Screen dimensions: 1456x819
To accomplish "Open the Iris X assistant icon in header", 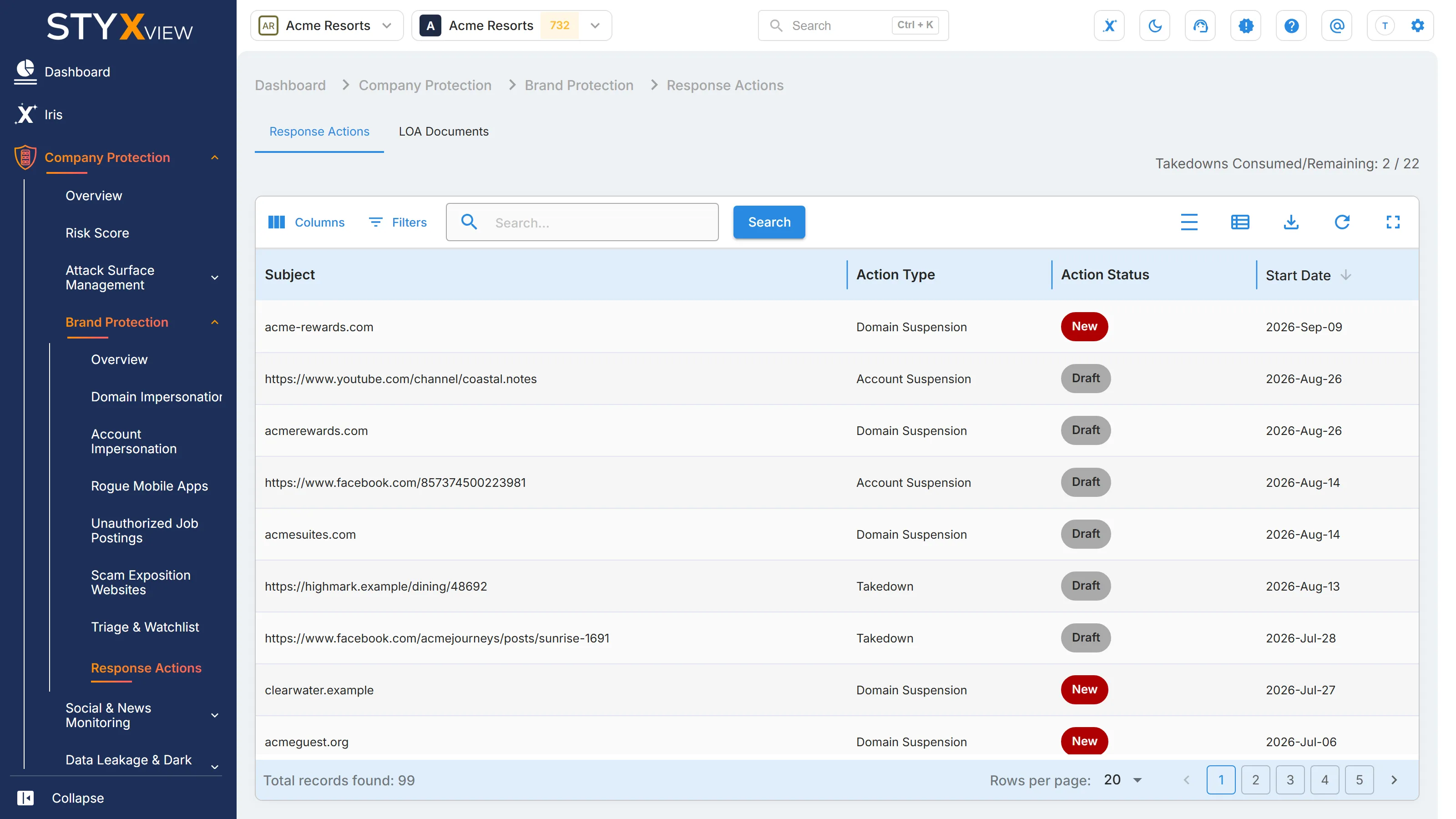I will coord(1109,25).
